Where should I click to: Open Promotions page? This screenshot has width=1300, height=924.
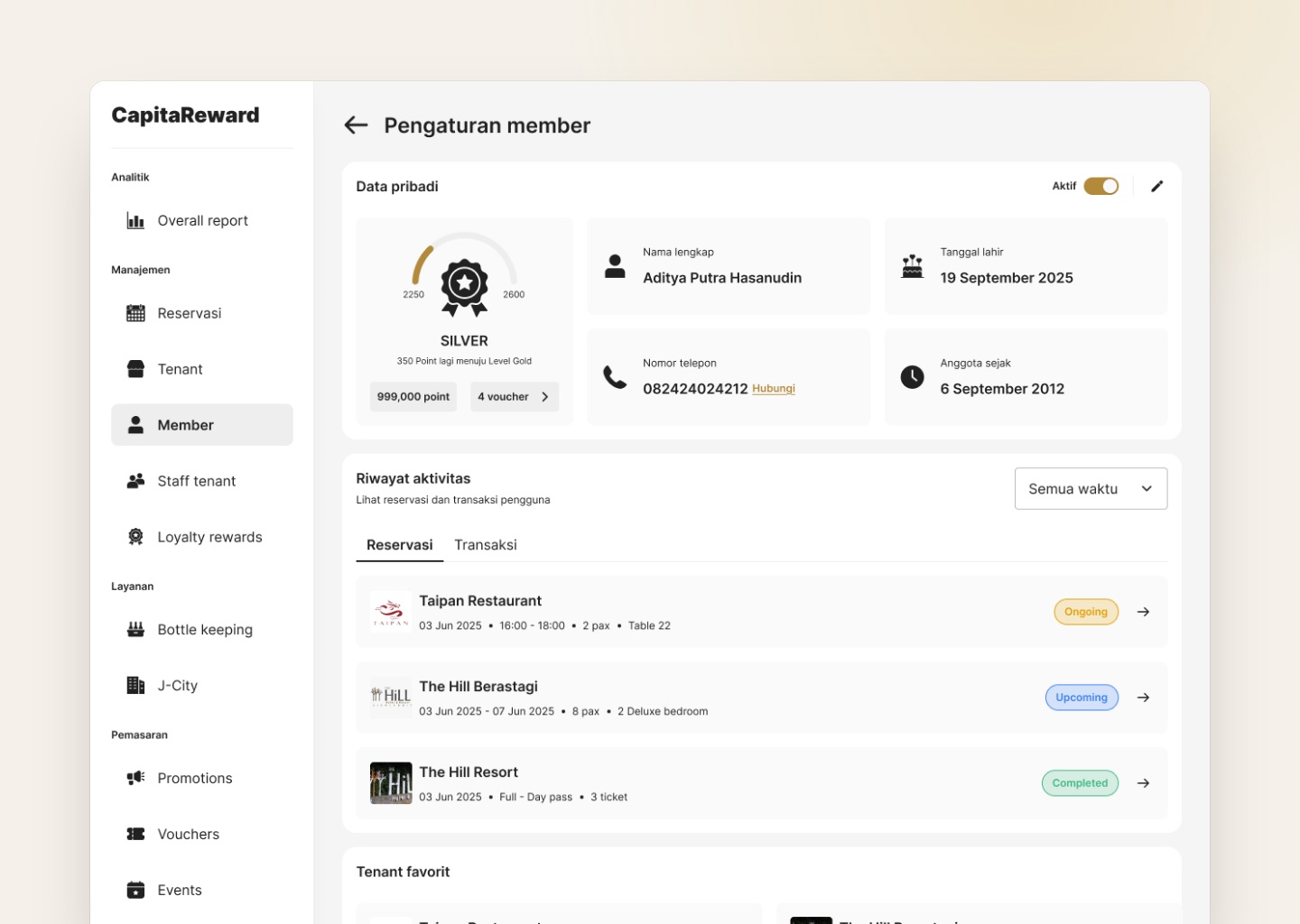[202, 778]
